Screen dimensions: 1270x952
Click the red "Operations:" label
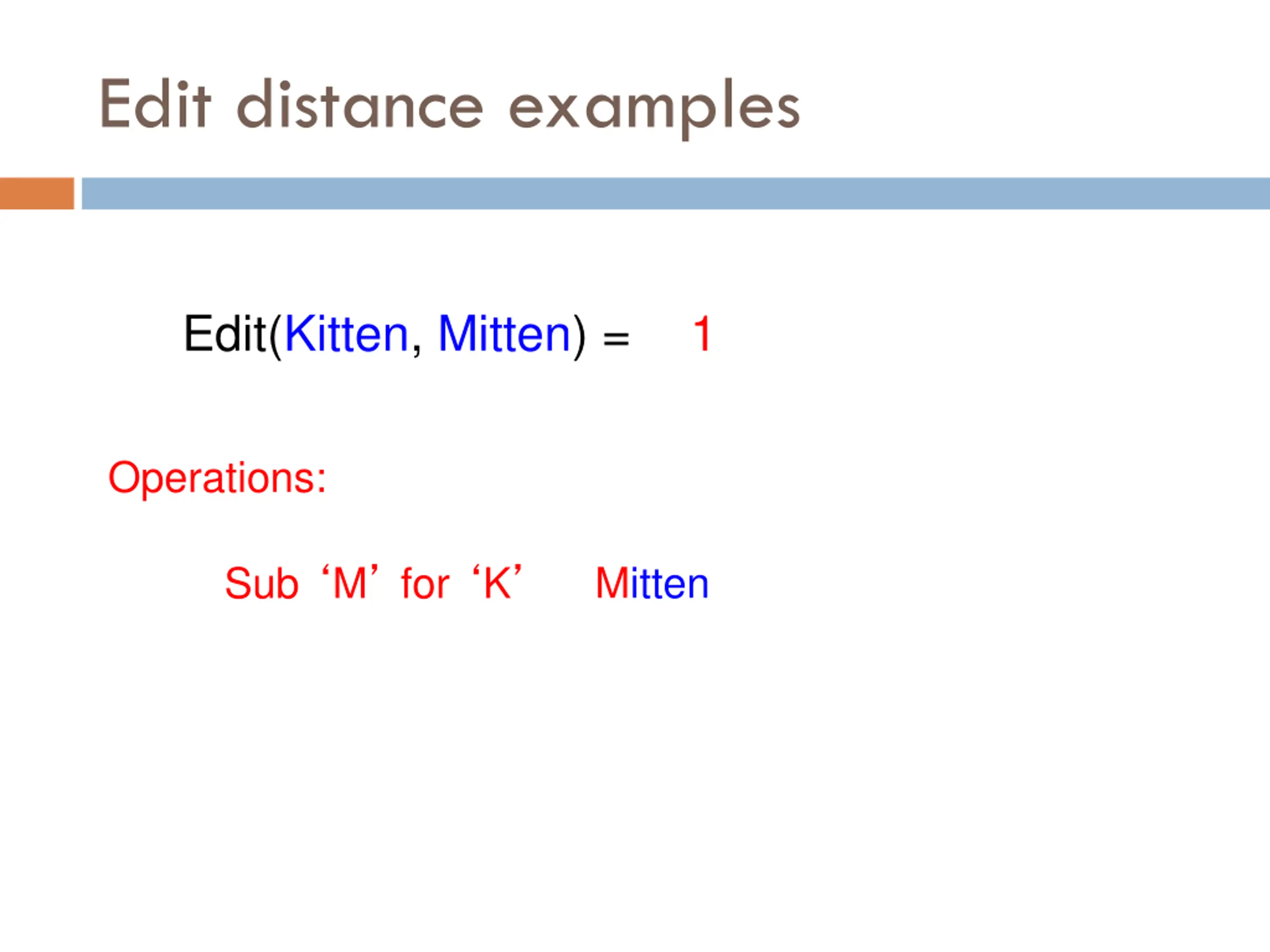point(217,479)
